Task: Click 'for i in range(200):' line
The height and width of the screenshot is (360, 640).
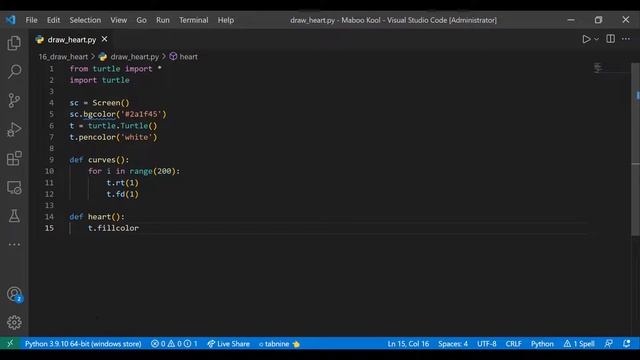Action: pyautogui.click(x=134, y=171)
